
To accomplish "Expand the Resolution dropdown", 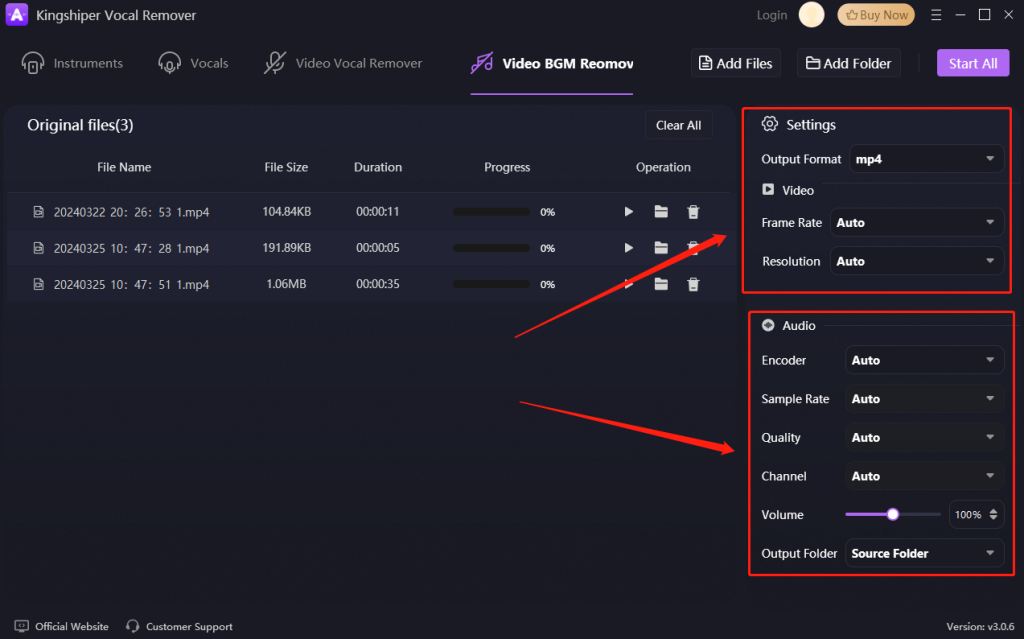I will pyautogui.click(x=918, y=261).
